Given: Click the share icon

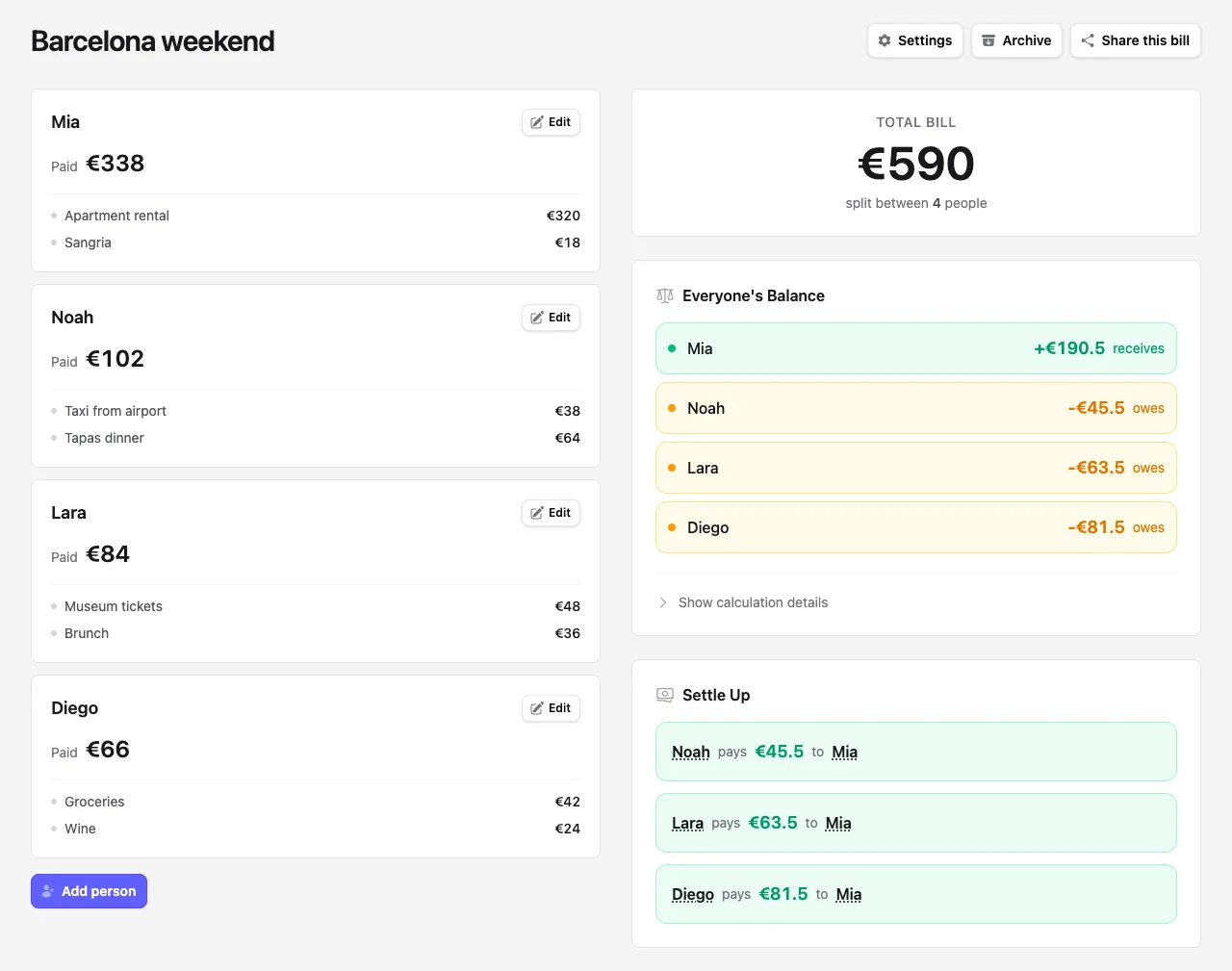Looking at the screenshot, I should tap(1088, 40).
